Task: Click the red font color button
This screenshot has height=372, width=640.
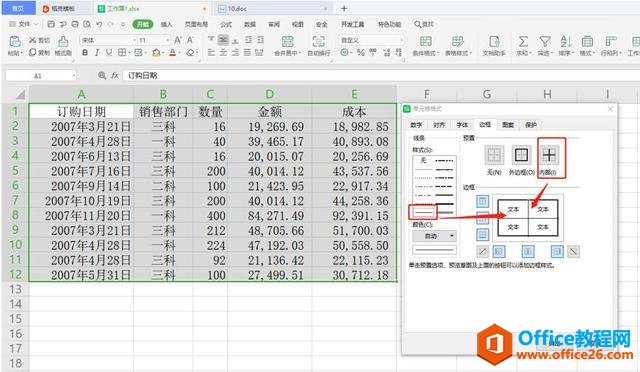Action: [173, 52]
